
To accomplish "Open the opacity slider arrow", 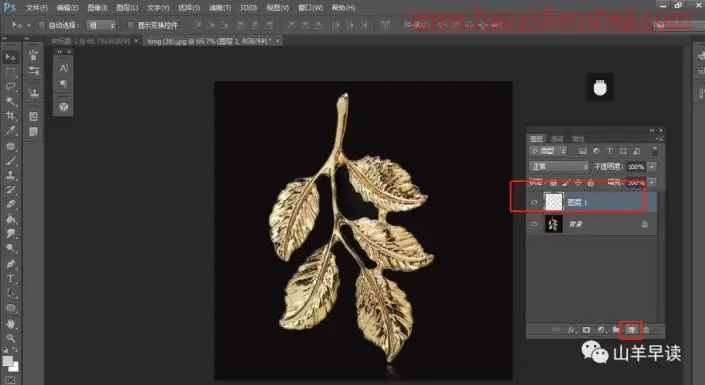I will coord(652,167).
